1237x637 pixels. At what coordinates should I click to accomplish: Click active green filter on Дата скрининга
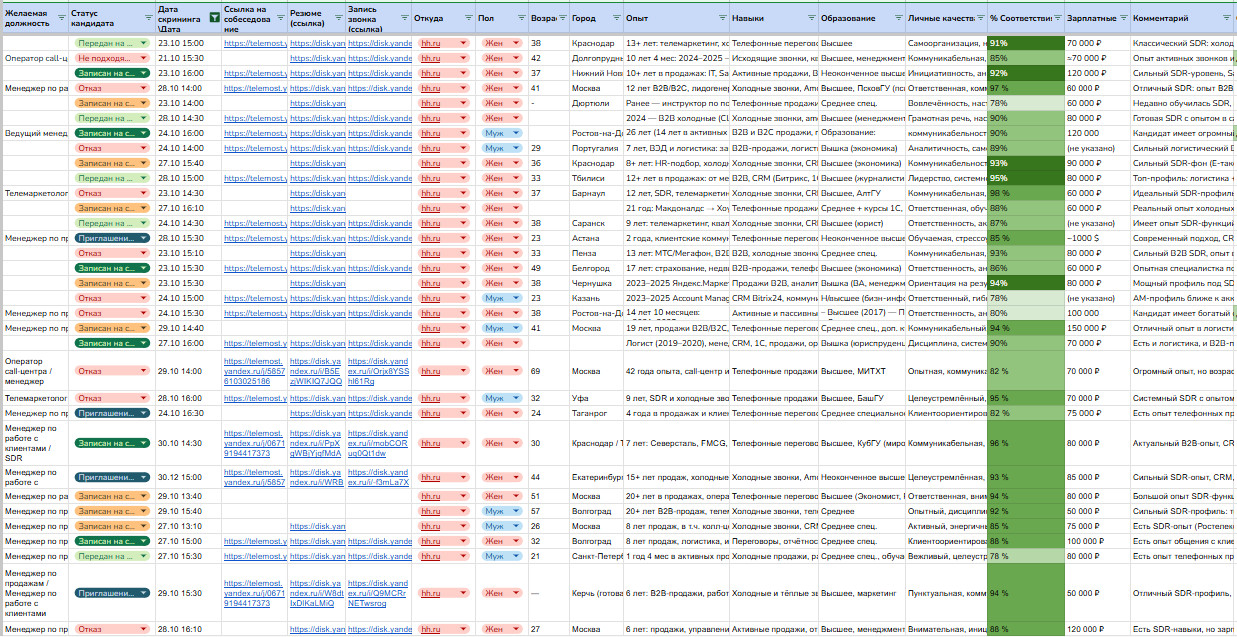tap(214, 19)
